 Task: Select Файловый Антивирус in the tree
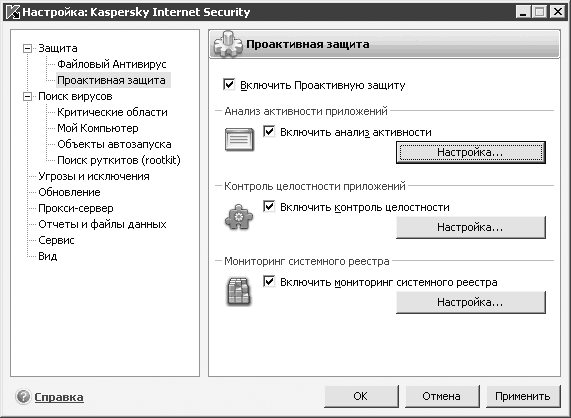[112, 64]
